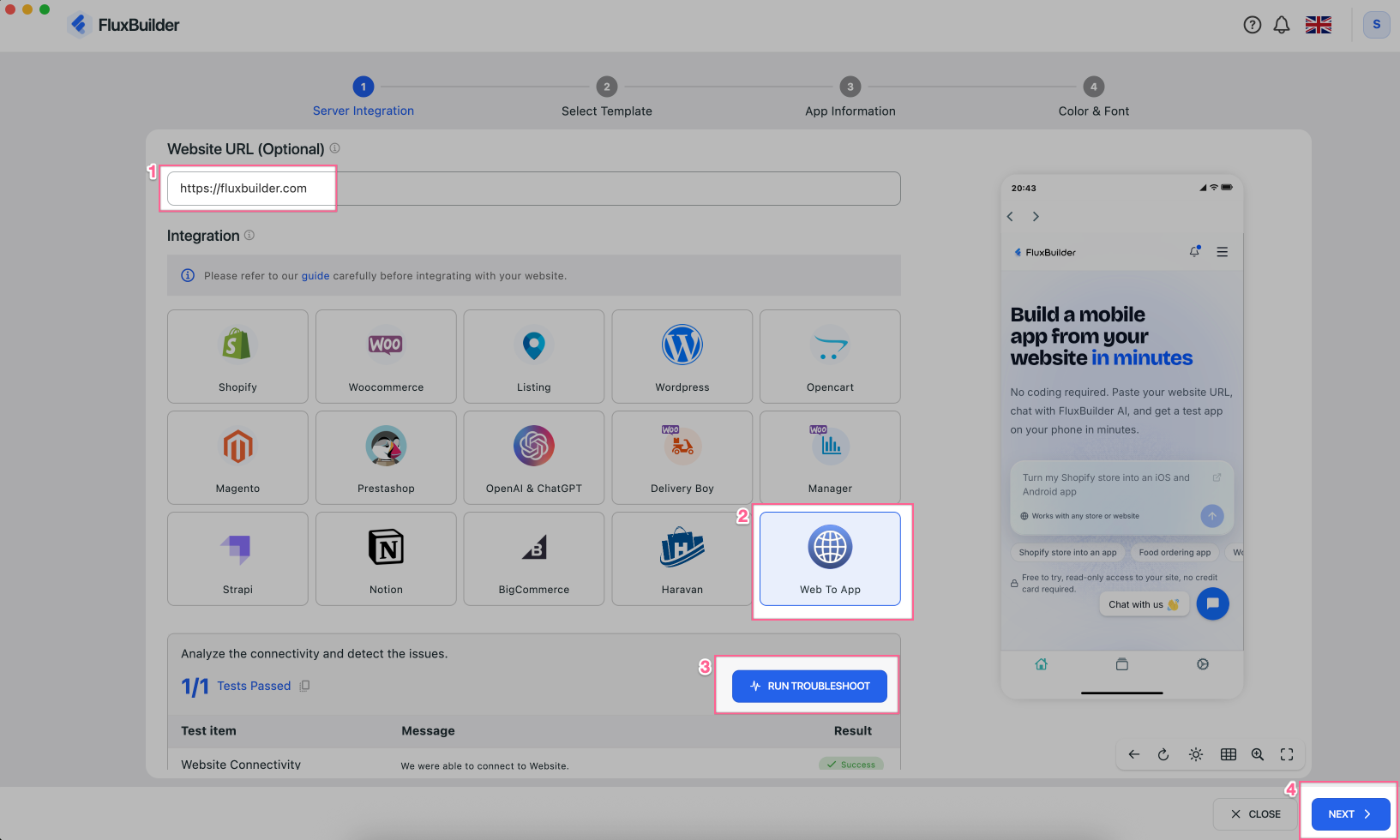Image resolution: width=1400 pixels, height=840 pixels.
Task: Zoom the preview with magnifier icon
Action: point(1258,754)
